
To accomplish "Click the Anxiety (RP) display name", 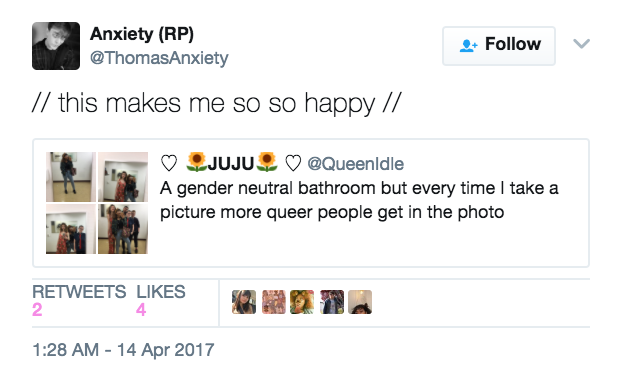I will pos(142,34).
